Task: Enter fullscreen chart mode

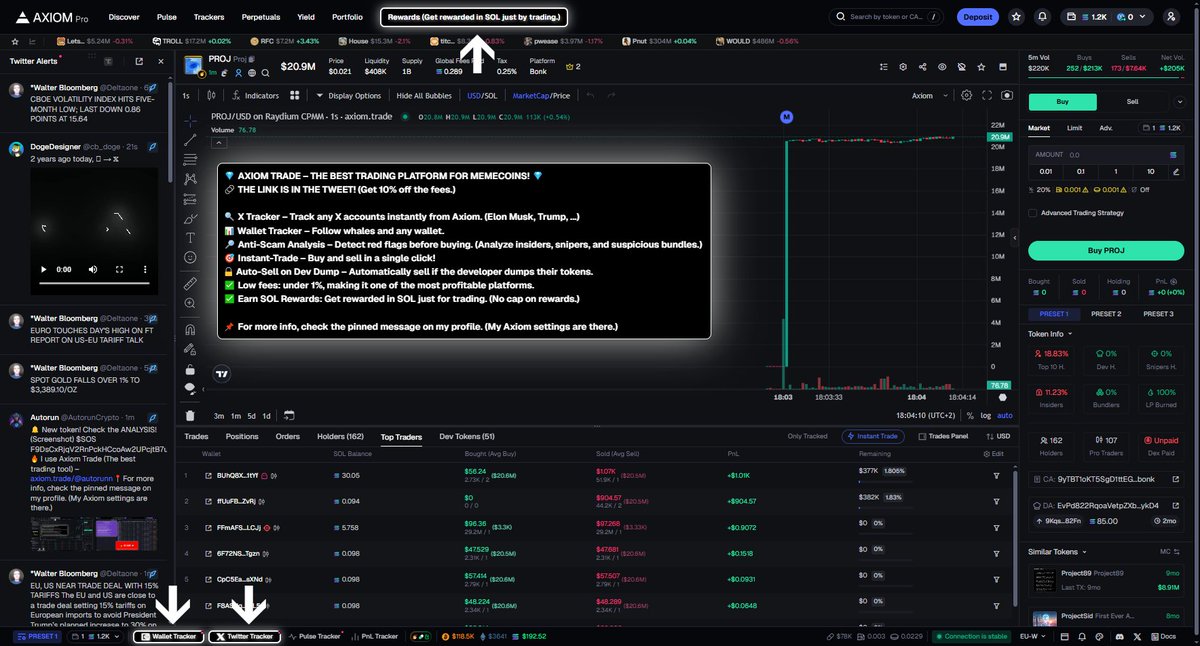Action: pyautogui.click(x=988, y=95)
